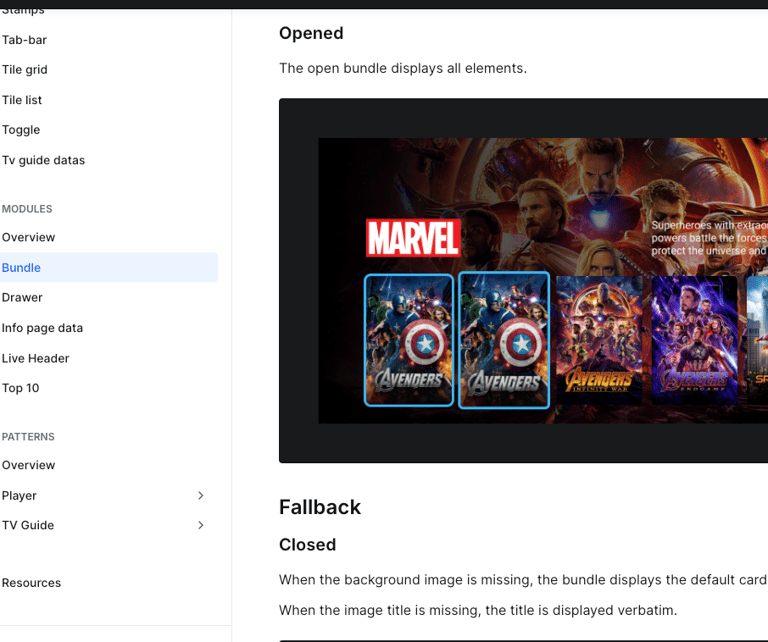Click 'The open bundle displays all elements.' text
This screenshot has width=768, height=642.
tap(403, 68)
